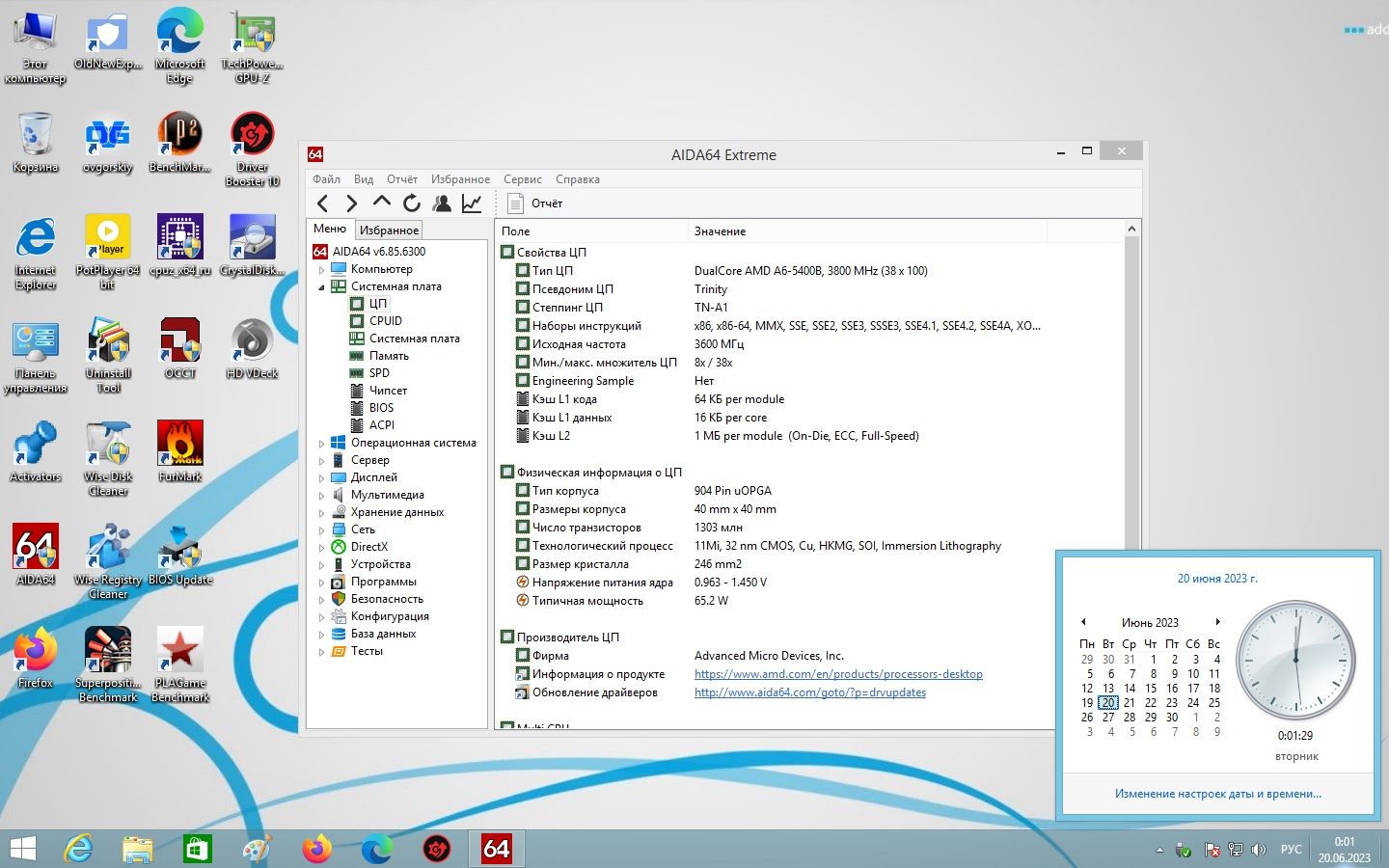Go to previous month in calendar
This screenshot has height=868, width=1389.
point(1083,622)
